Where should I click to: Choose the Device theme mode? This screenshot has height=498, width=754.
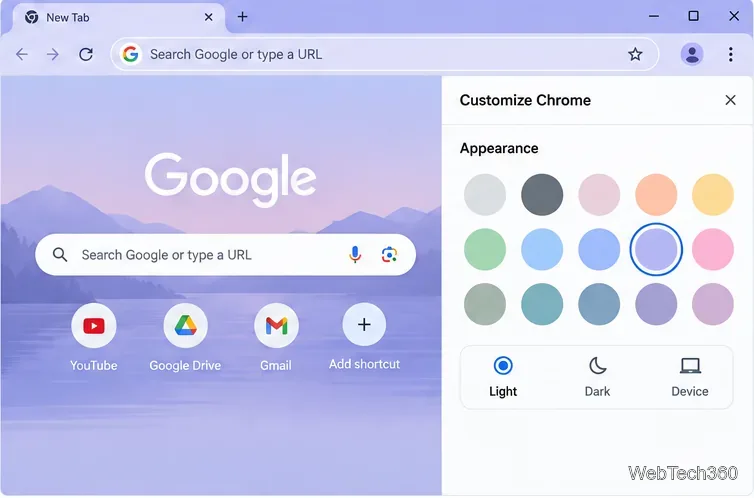click(x=690, y=377)
